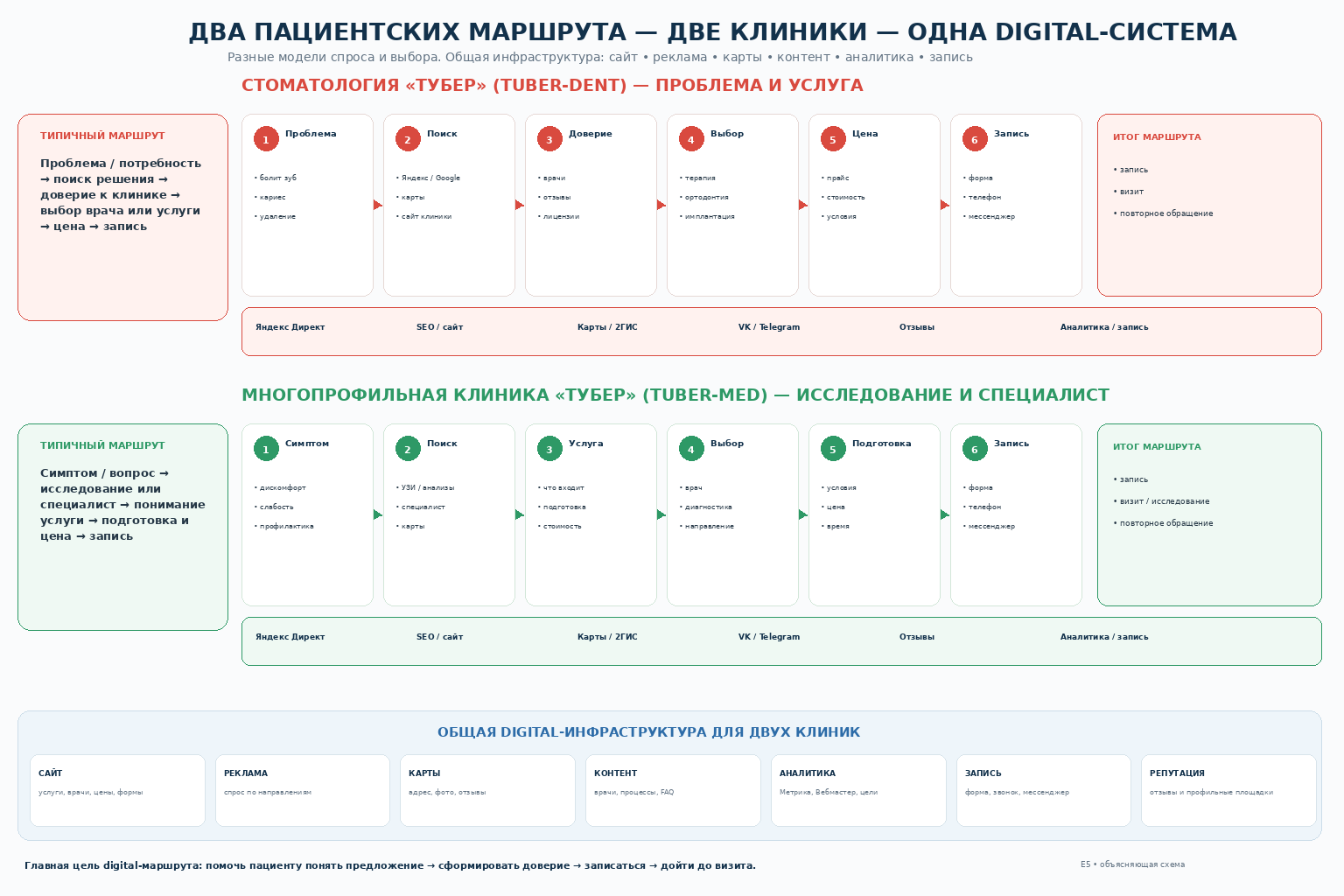The width and height of the screenshot is (1344, 896).
Task: Click green step circle 1 beside 'Симптом'
Action: click(266, 449)
